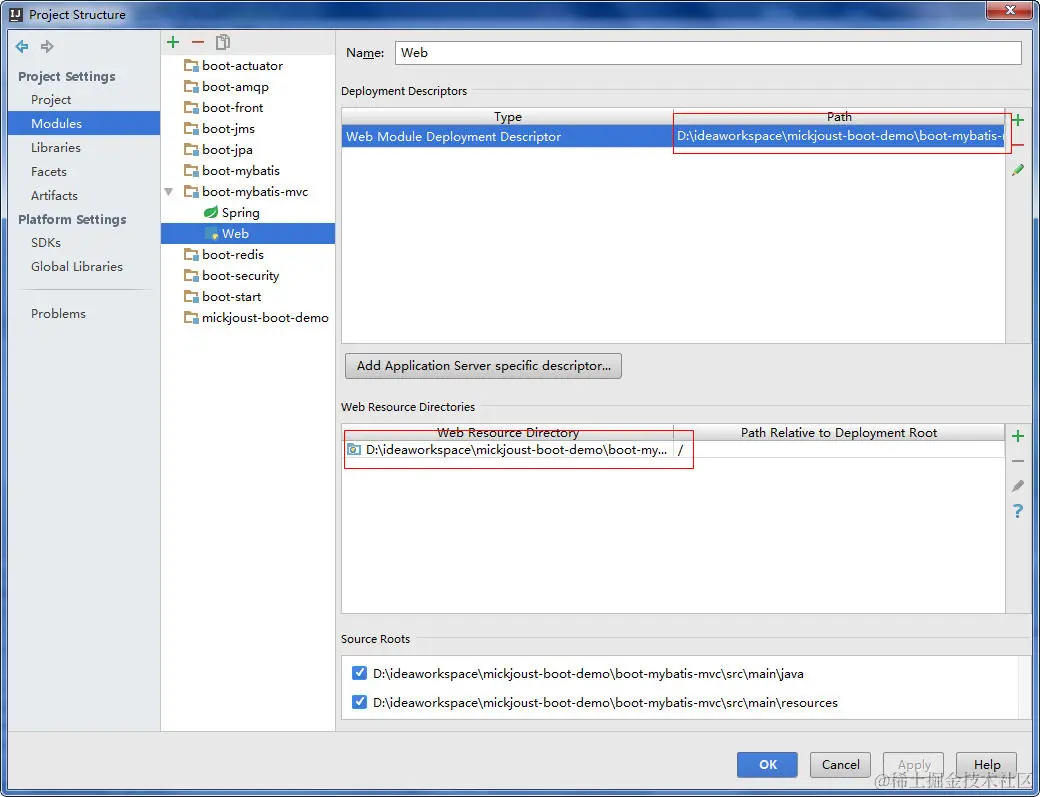
Task: Click the boot-jms module folder icon
Action: (x=191, y=129)
